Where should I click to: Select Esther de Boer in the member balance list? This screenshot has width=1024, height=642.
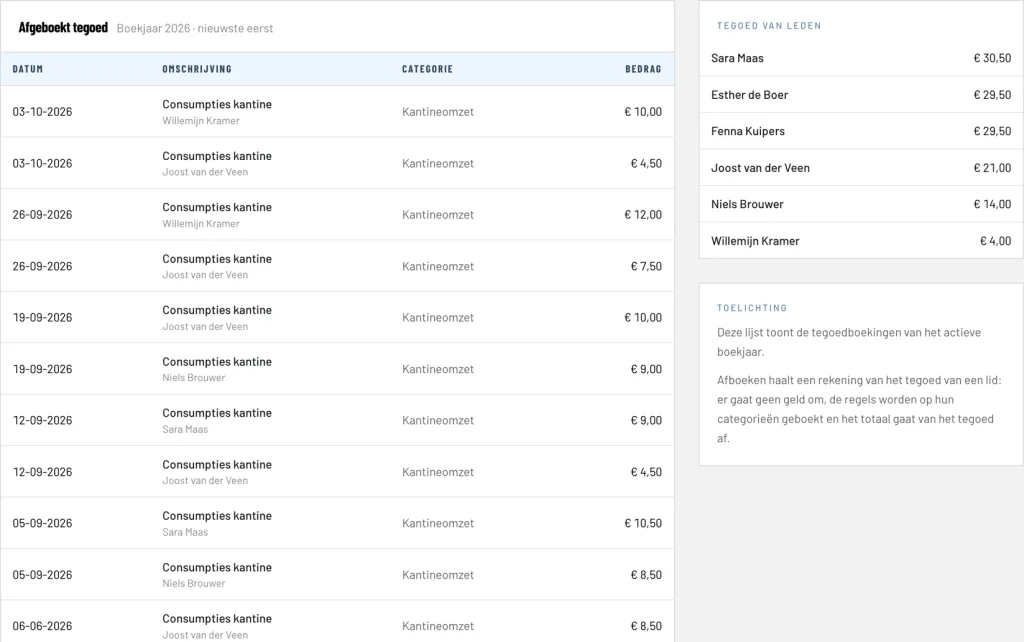(749, 95)
